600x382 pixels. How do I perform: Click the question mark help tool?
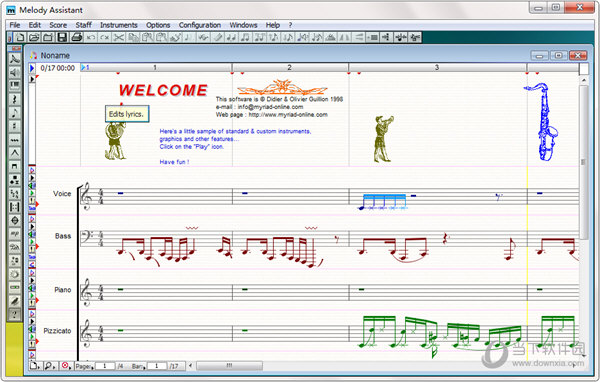(x=15, y=315)
